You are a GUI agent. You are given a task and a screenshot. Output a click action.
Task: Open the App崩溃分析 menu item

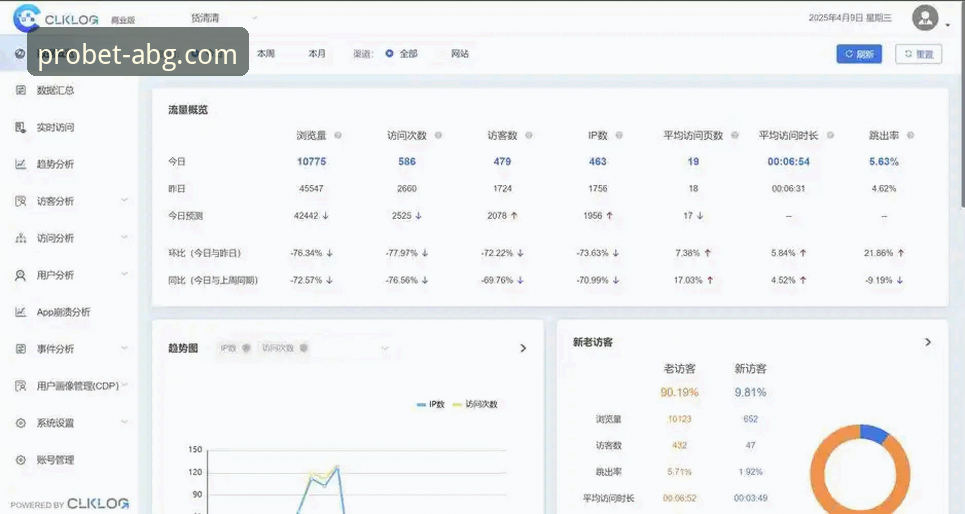pos(63,311)
